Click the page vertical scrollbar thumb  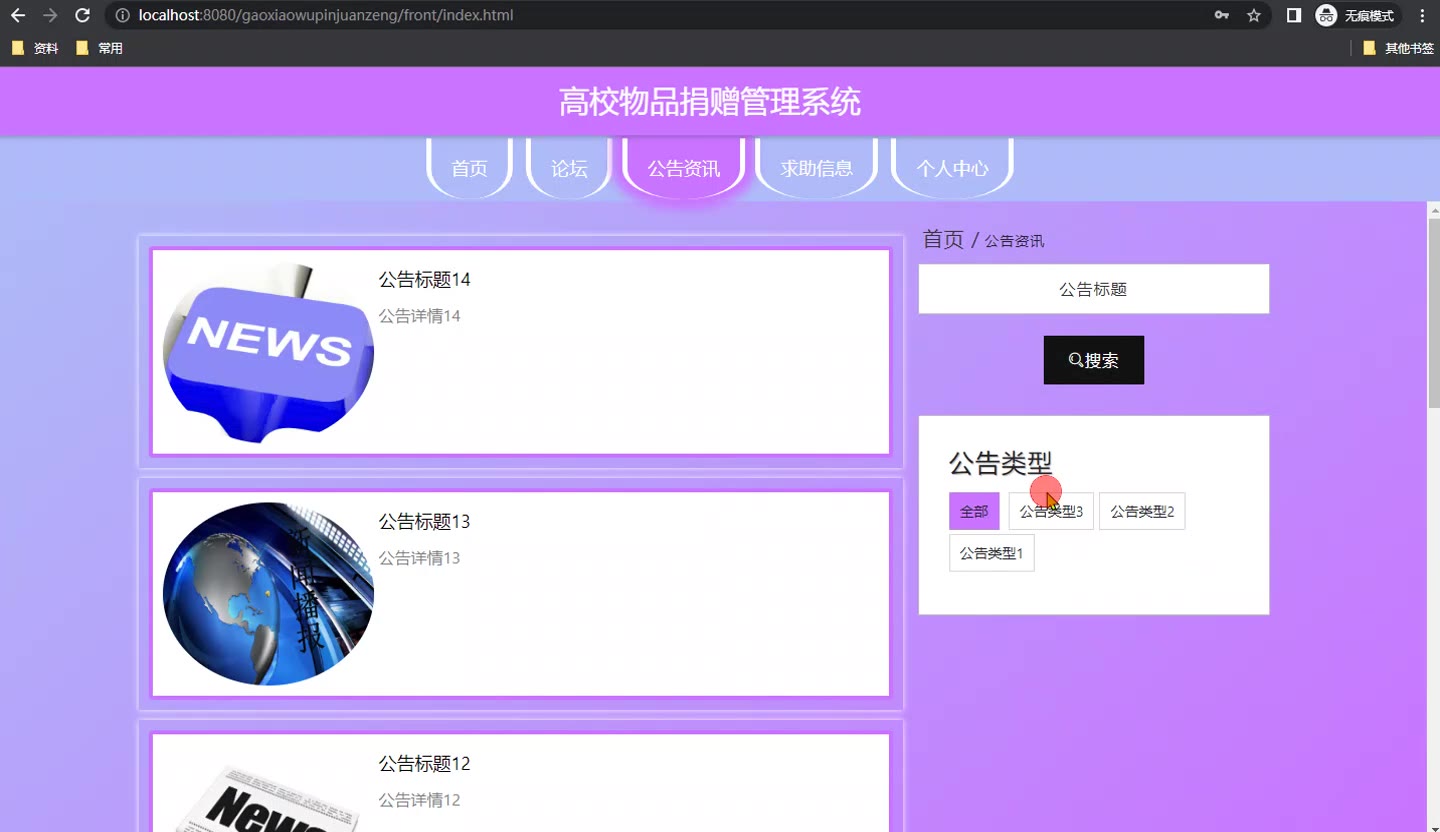point(1433,312)
